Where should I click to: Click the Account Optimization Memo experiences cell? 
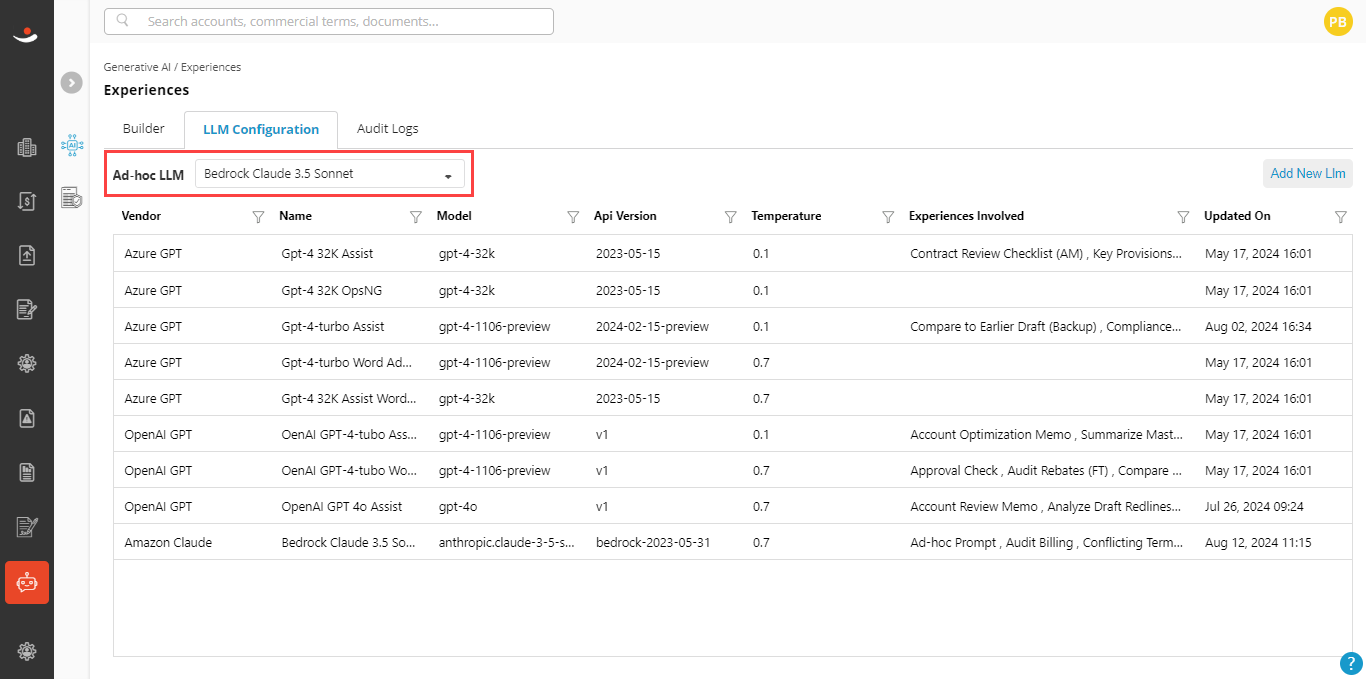(x=1047, y=434)
